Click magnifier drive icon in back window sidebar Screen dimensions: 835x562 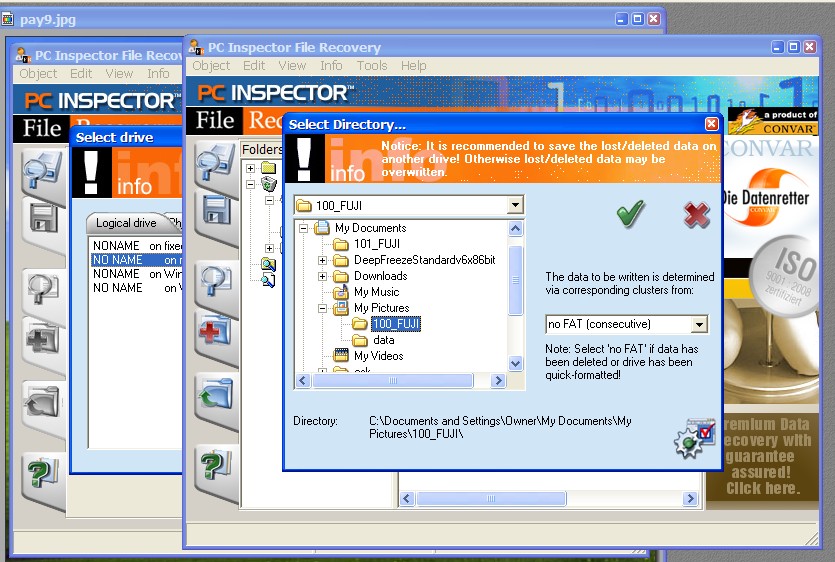coord(43,170)
